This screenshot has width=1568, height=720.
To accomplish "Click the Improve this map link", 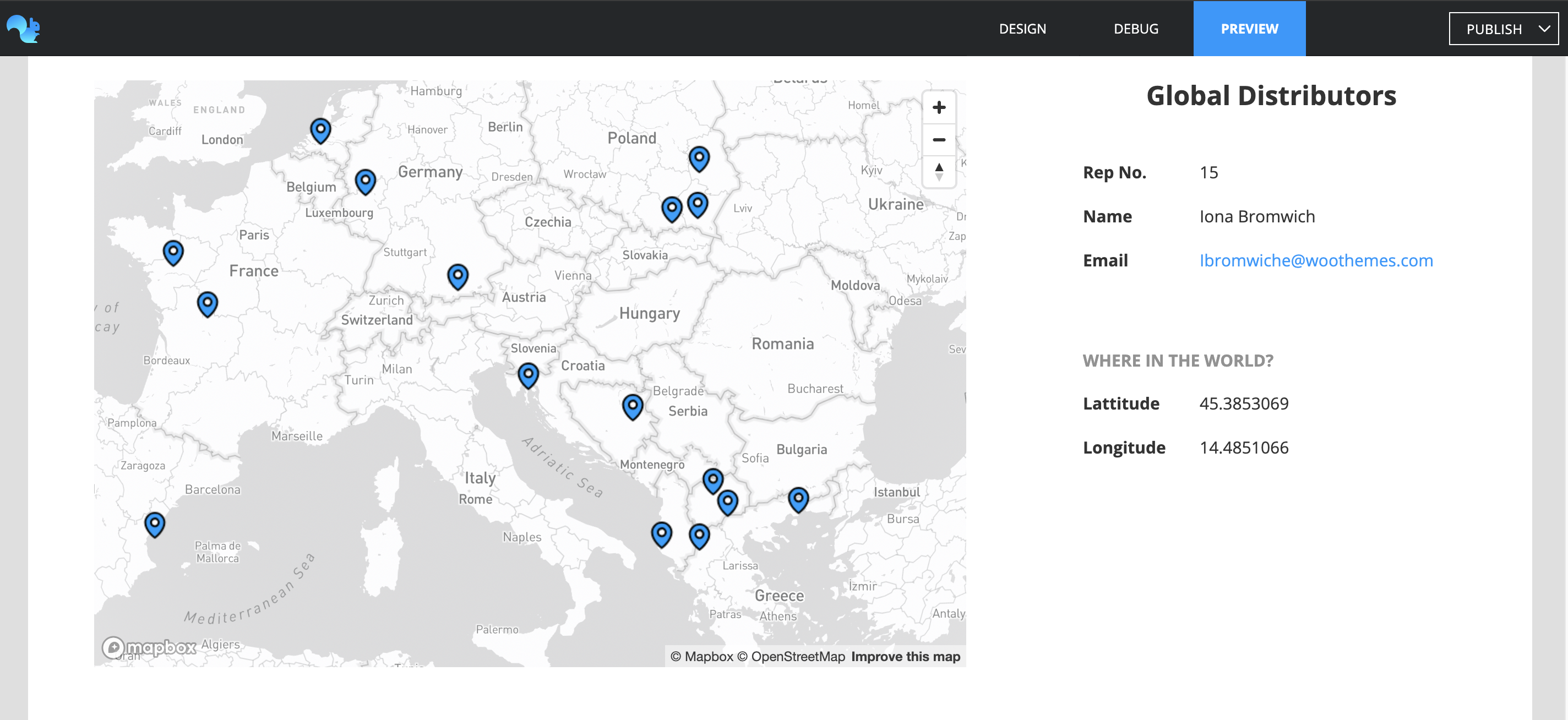I will click(906, 656).
